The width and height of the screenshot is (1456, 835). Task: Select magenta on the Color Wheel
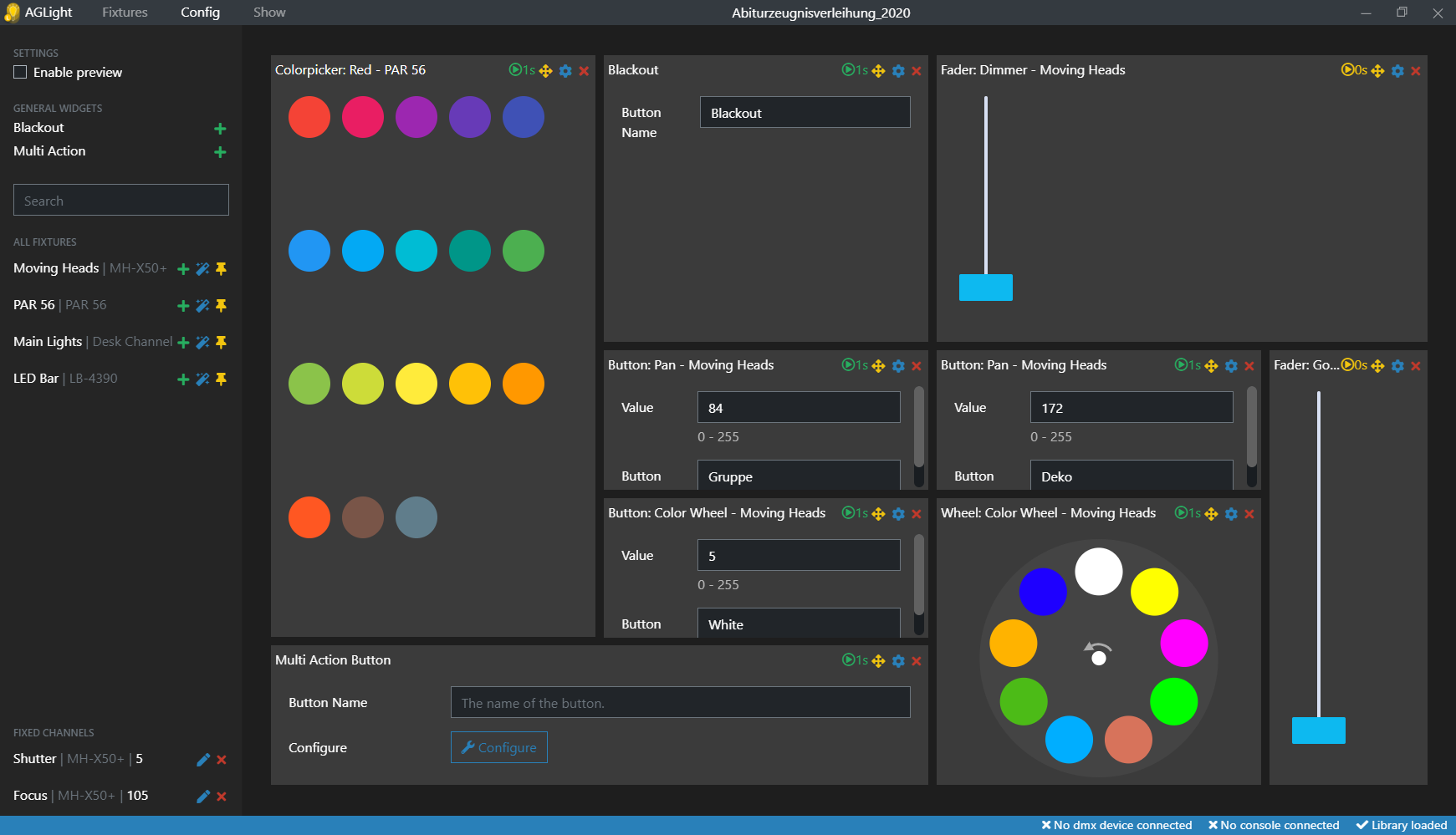click(x=1184, y=643)
